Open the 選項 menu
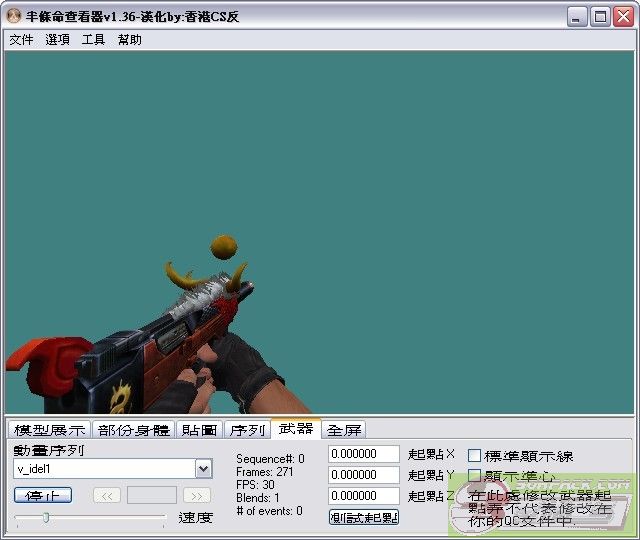The width and height of the screenshot is (640, 540). 57,40
